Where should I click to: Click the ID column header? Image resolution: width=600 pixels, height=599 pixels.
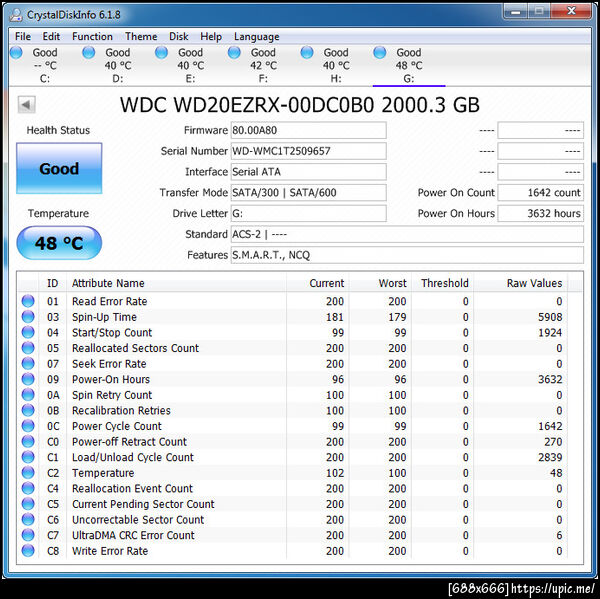pos(52,283)
